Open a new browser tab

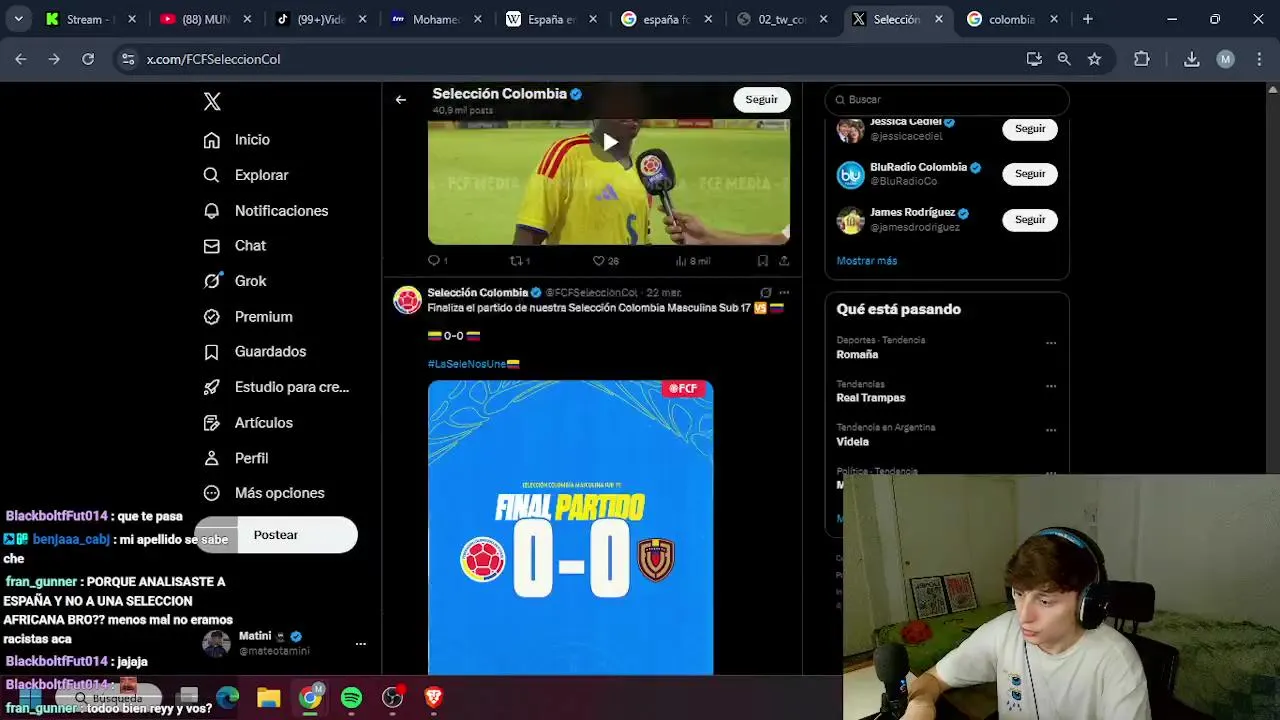coord(1087,19)
